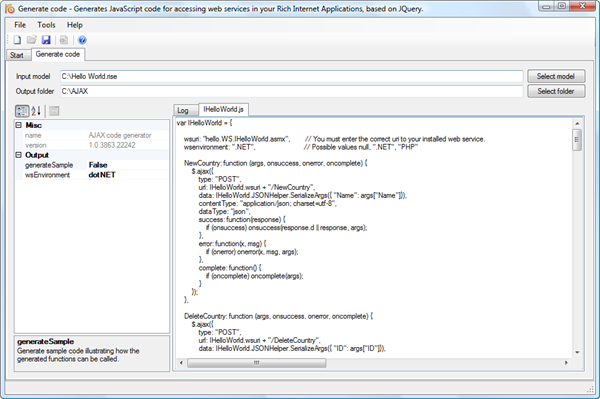The height and width of the screenshot is (399, 600).
Task: Open the Tools menu
Action: [46, 25]
